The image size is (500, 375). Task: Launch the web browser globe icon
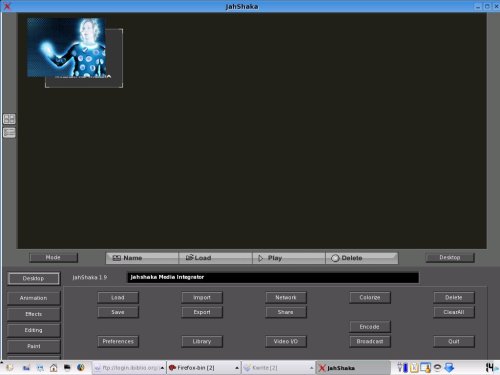[x=80, y=368]
